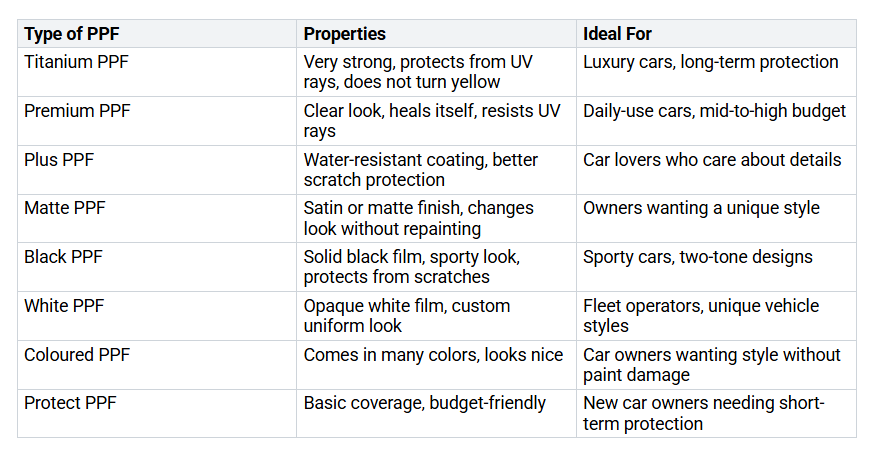Click "Luxury cars, long-term protection" cell
This screenshot has height=459, width=874.
pyautogui.click(x=711, y=62)
